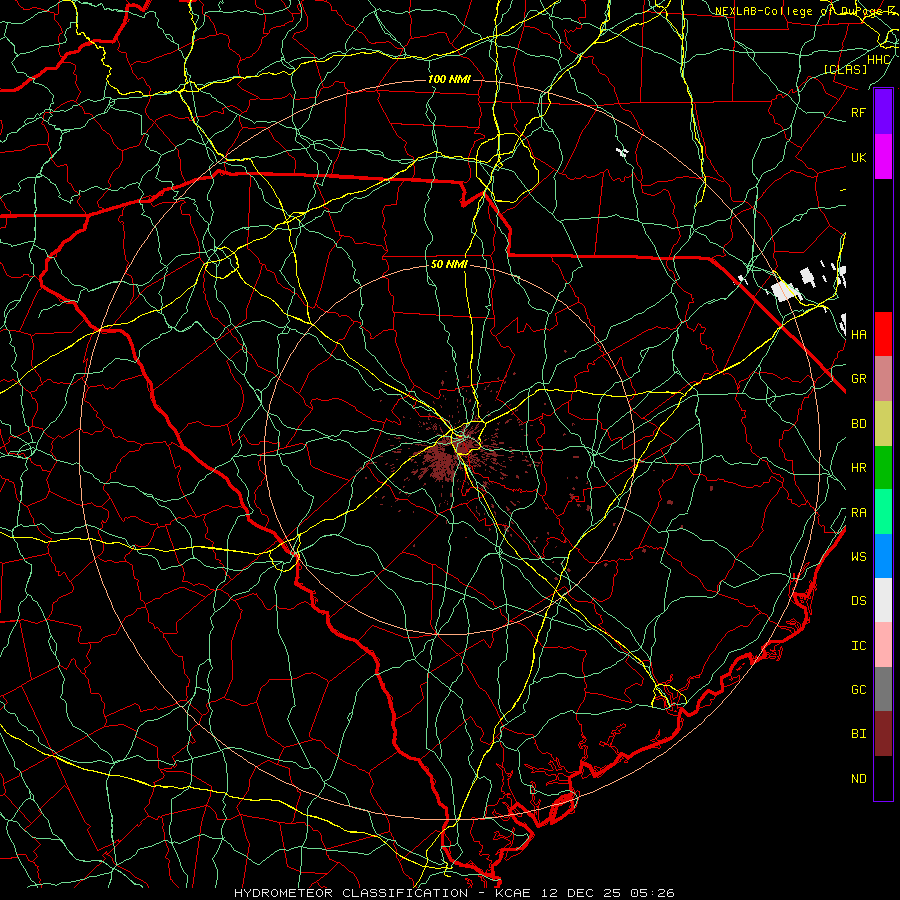
Task: Click the DS white legend swatch
Action: point(883,600)
